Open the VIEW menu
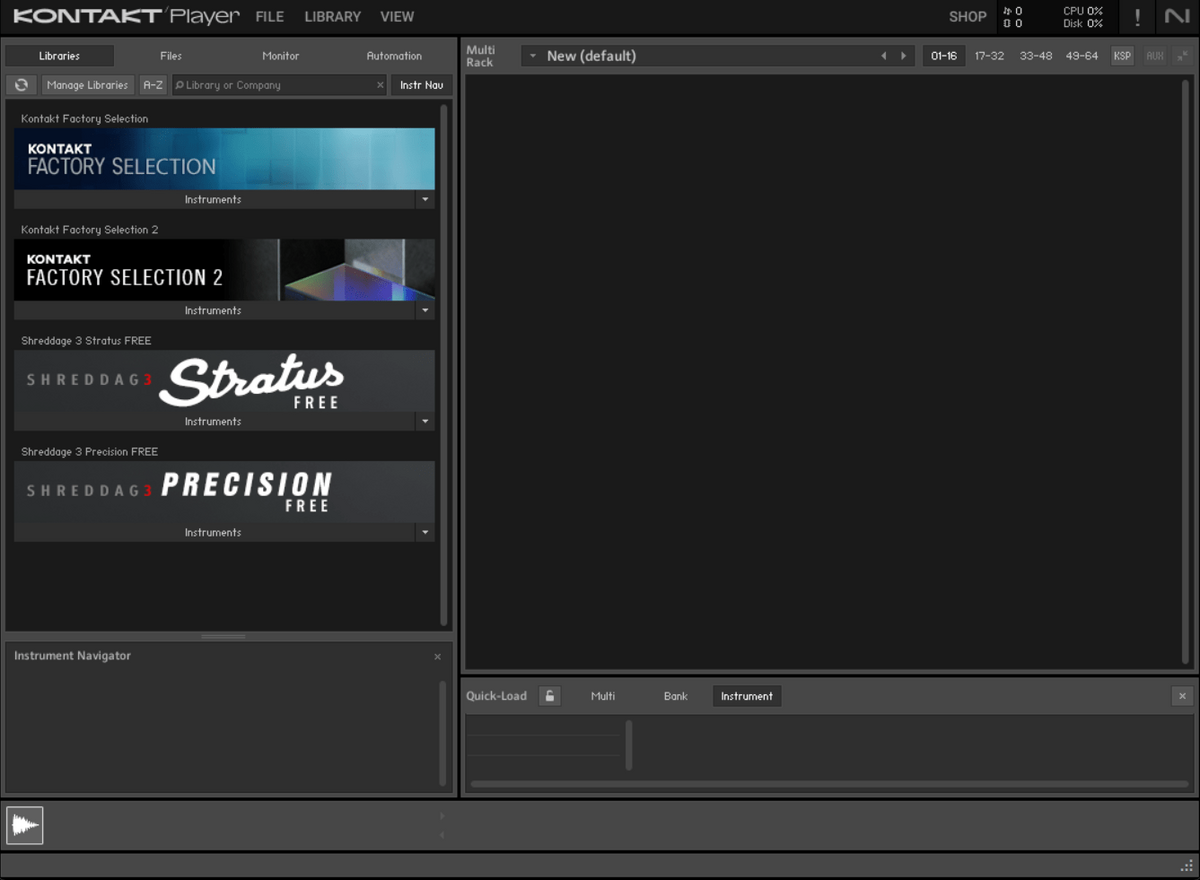Image resolution: width=1200 pixels, height=880 pixels. click(x=397, y=17)
